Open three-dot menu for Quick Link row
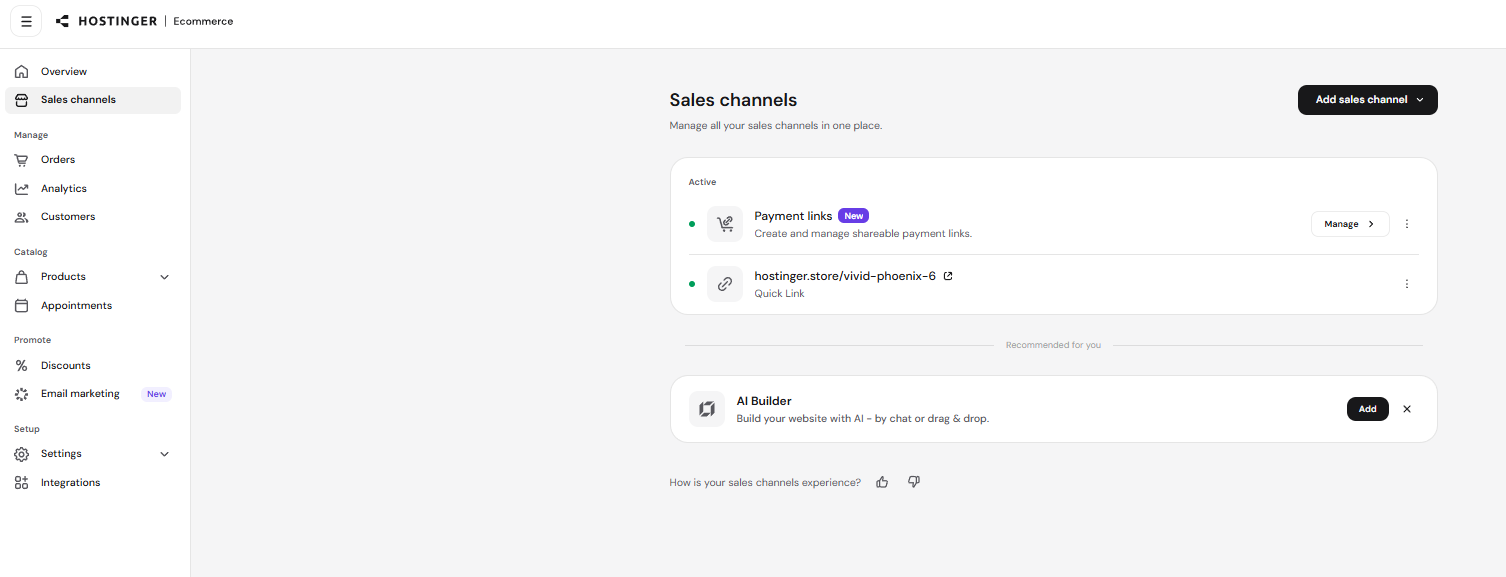Viewport: 1506px width, 577px height. tap(1407, 284)
